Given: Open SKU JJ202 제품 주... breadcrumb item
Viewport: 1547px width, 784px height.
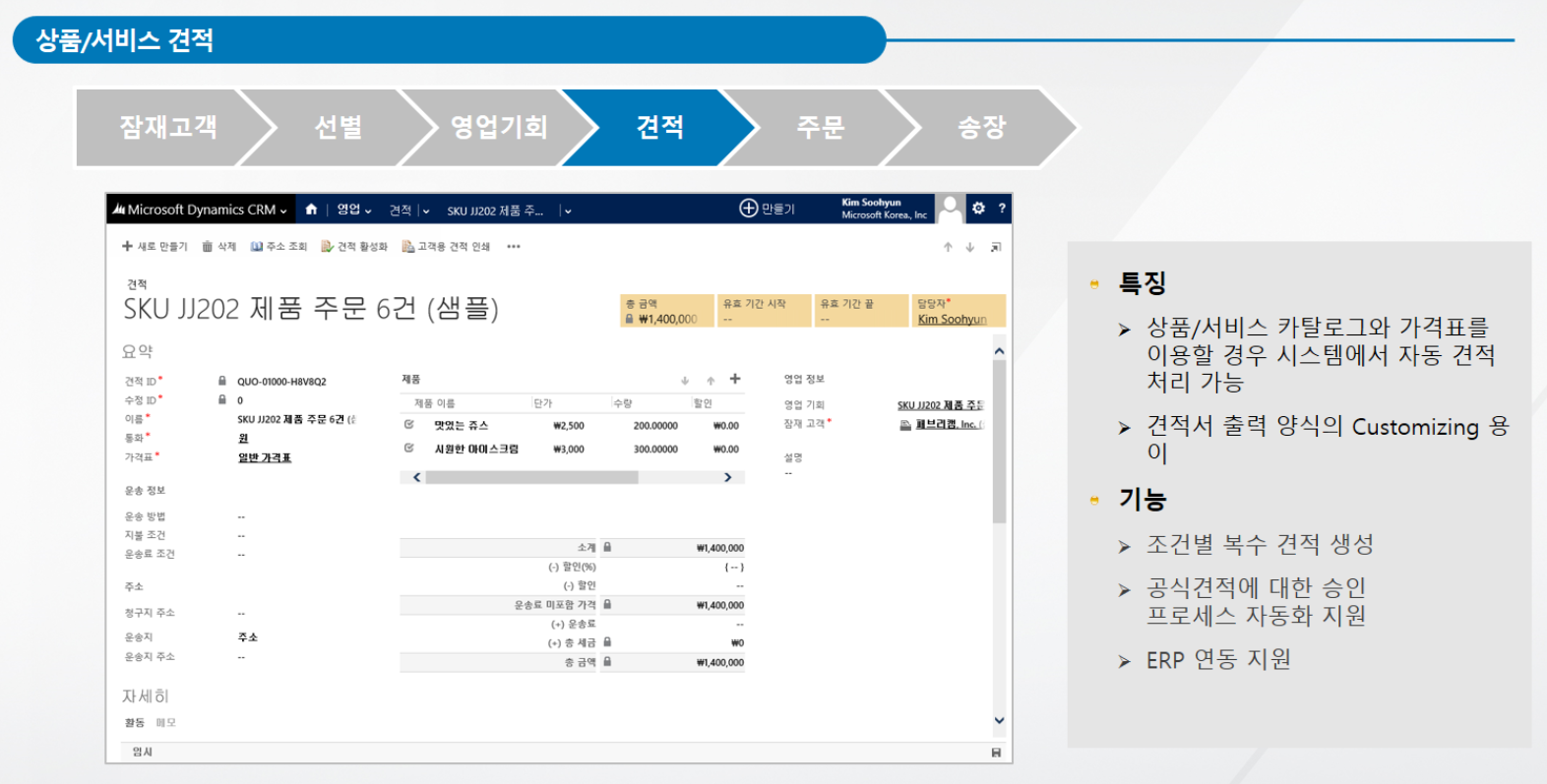Looking at the screenshot, I should coord(495,211).
